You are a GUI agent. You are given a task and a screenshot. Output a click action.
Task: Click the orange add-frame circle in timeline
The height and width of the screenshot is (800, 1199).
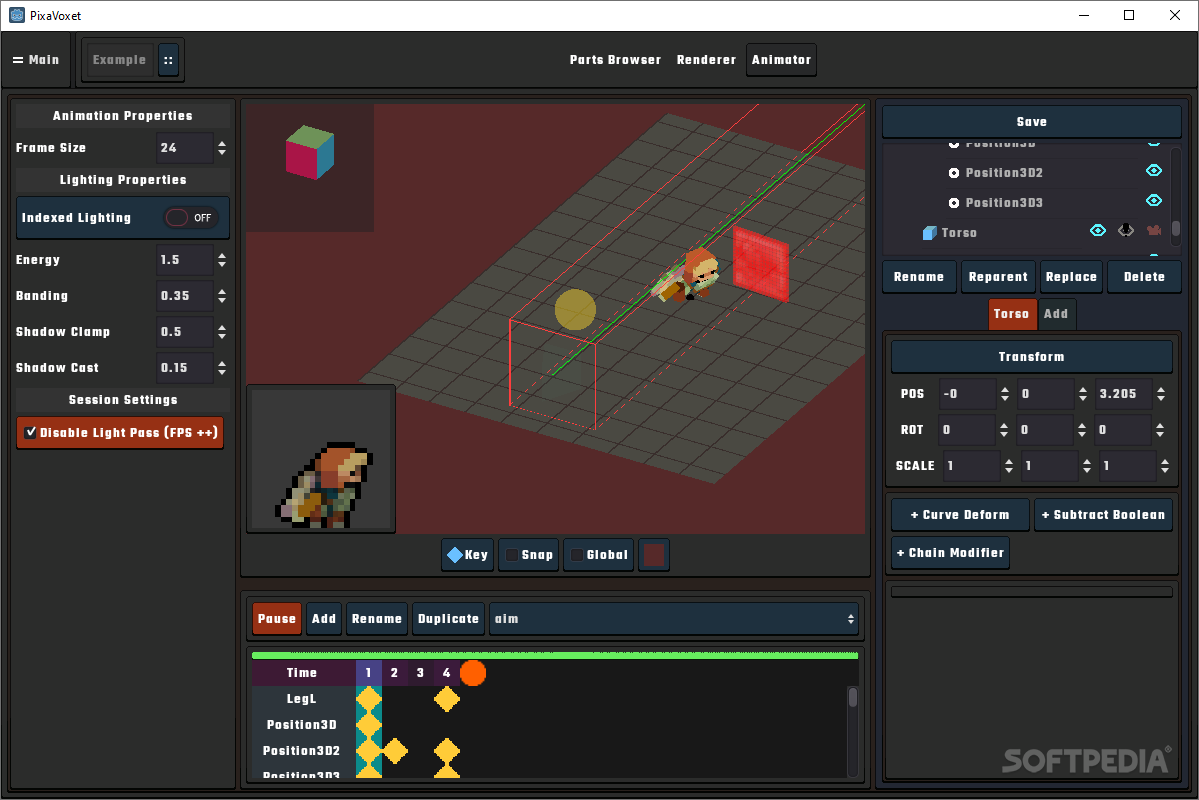pos(473,673)
